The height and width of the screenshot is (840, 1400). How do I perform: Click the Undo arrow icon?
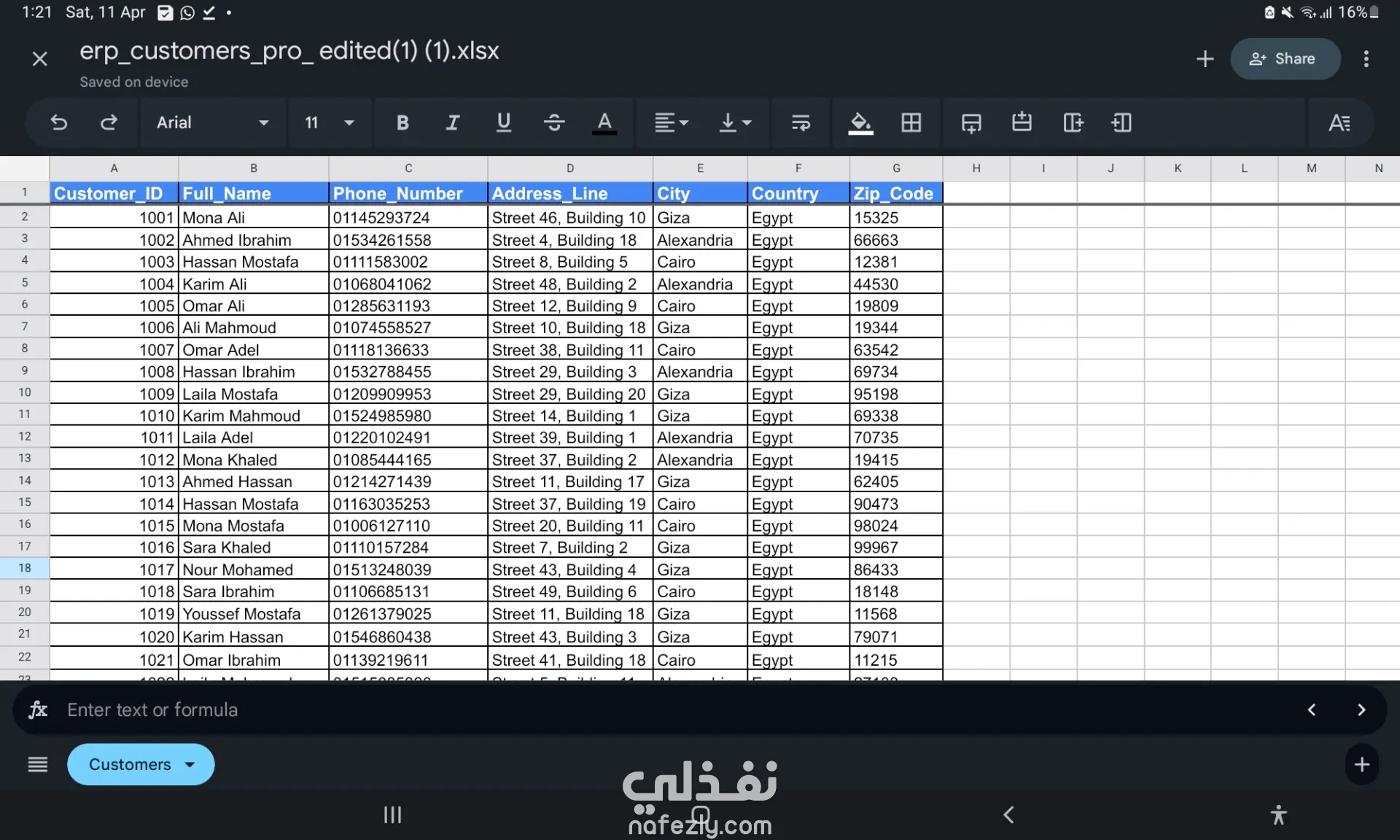(59, 122)
